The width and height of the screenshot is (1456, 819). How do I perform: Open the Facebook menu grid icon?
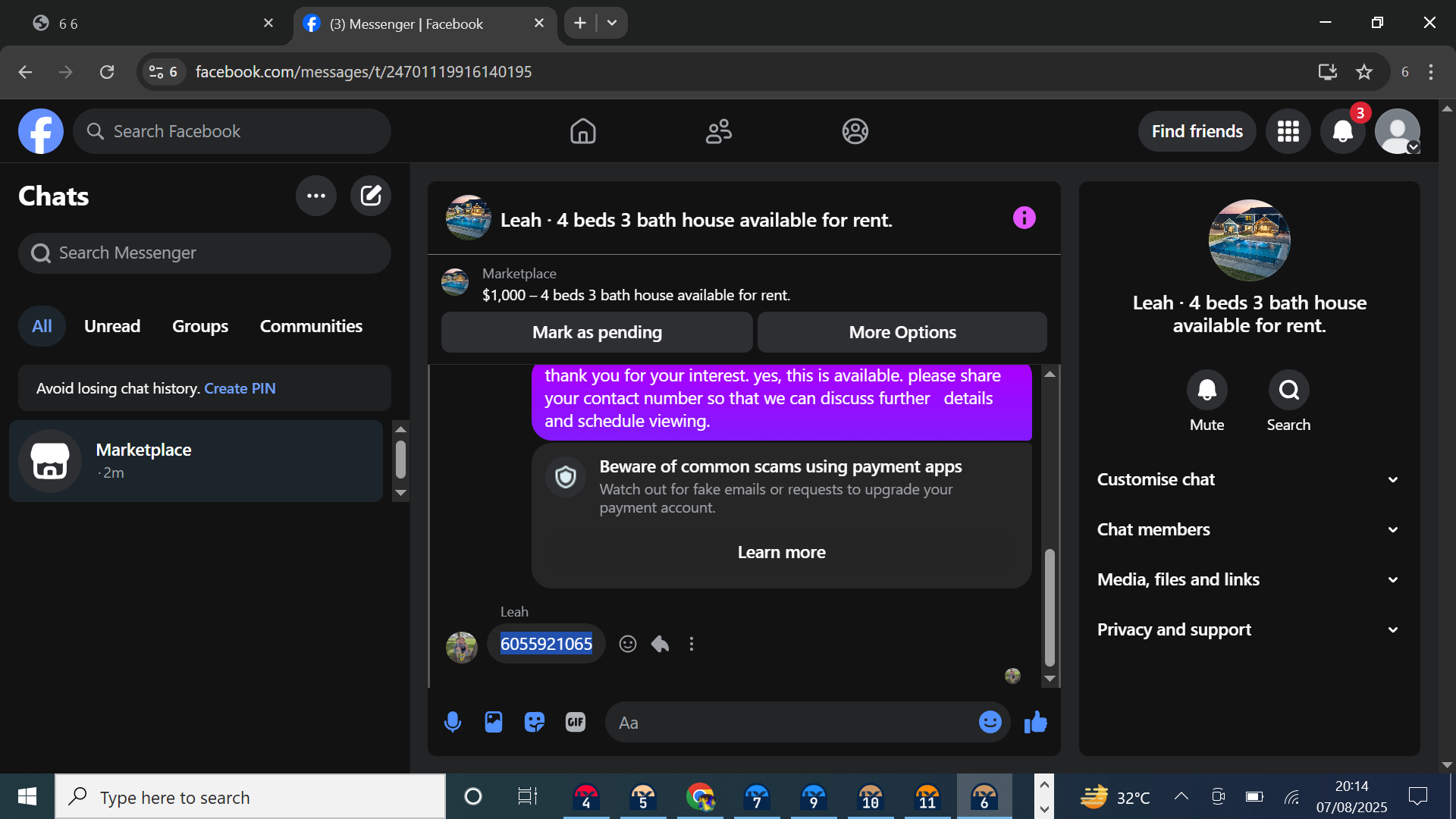[1288, 131]
